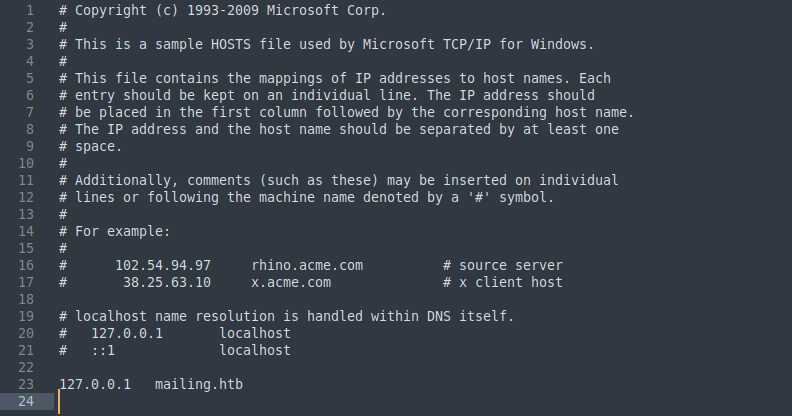Click the 102.54.94.97 example IP address

coord(163,265)
